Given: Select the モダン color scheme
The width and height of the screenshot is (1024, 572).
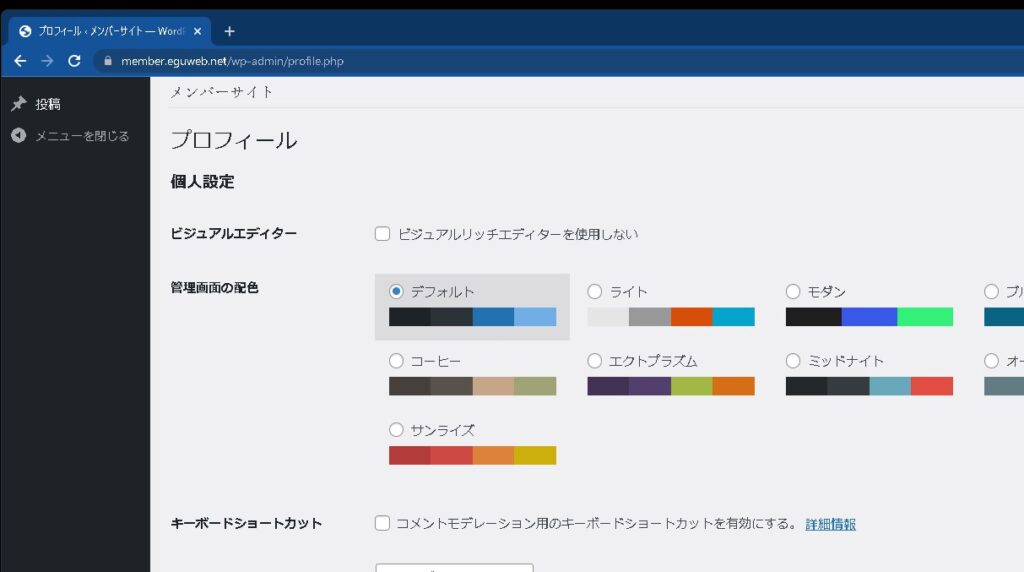Looking at the screenshot, I should coord(793,292).
